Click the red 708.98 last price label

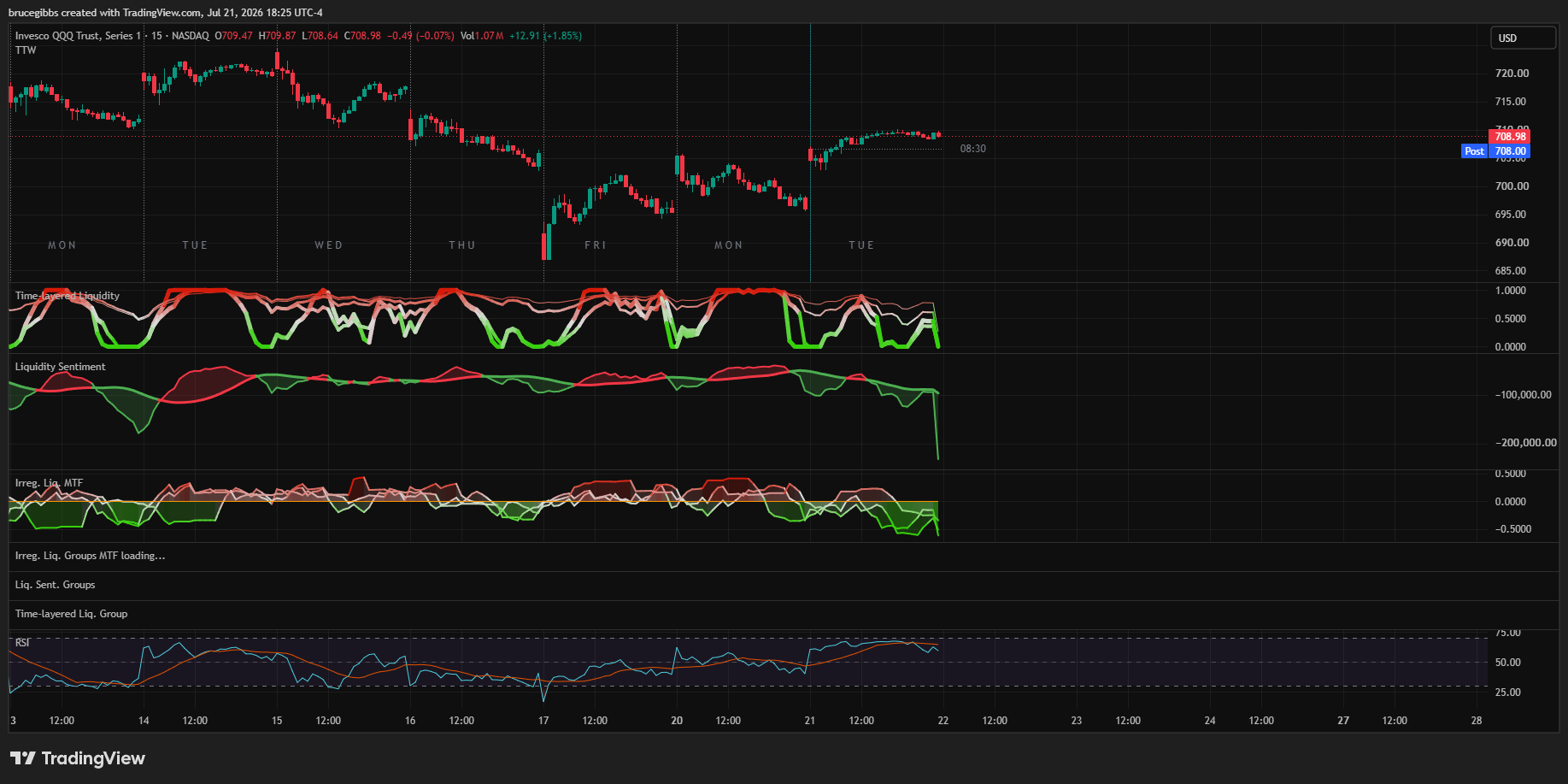(1509, 137)
